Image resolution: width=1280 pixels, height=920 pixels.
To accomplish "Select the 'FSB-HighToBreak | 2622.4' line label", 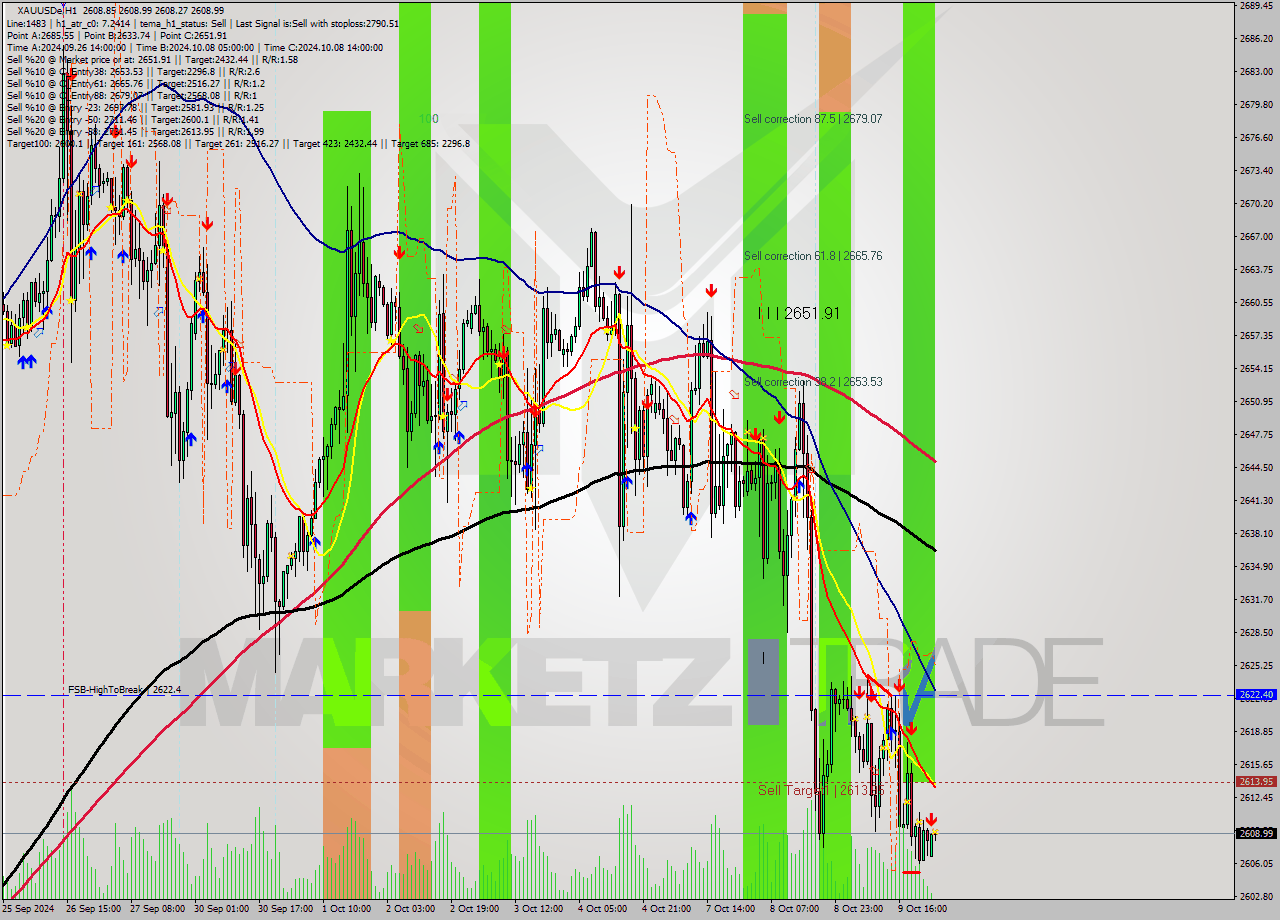I will 125,689.
